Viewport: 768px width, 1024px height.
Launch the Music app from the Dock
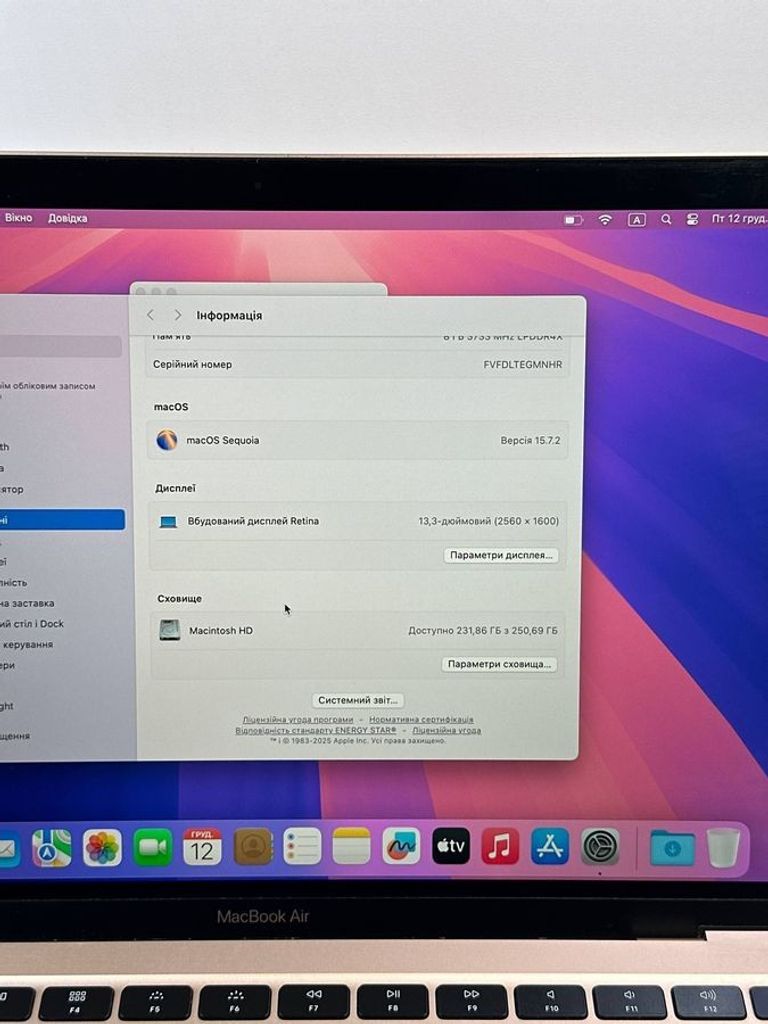click(x=500, y=846)
